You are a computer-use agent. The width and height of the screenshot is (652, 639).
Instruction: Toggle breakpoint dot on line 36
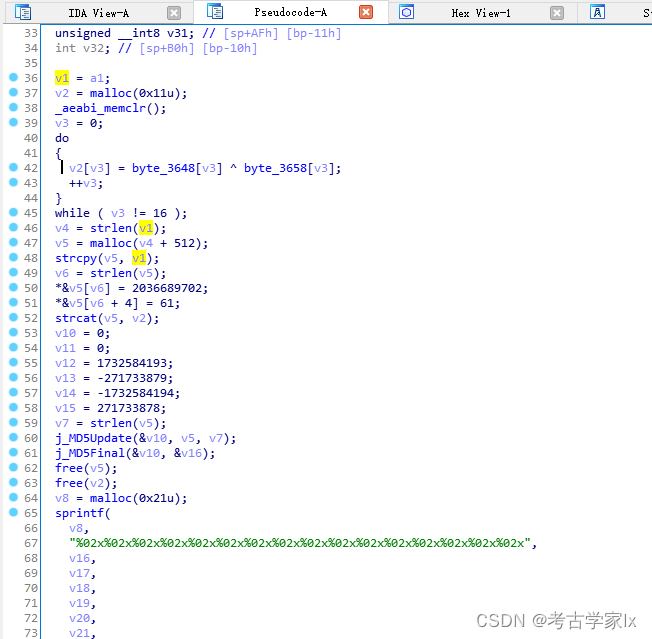pyautogui.click(x=13, y=77)
